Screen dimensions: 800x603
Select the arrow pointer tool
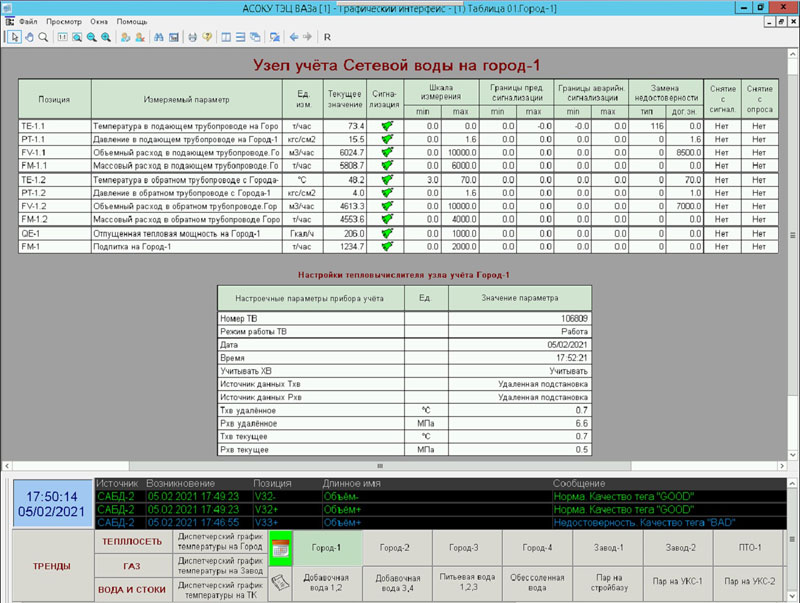point(14,37)
